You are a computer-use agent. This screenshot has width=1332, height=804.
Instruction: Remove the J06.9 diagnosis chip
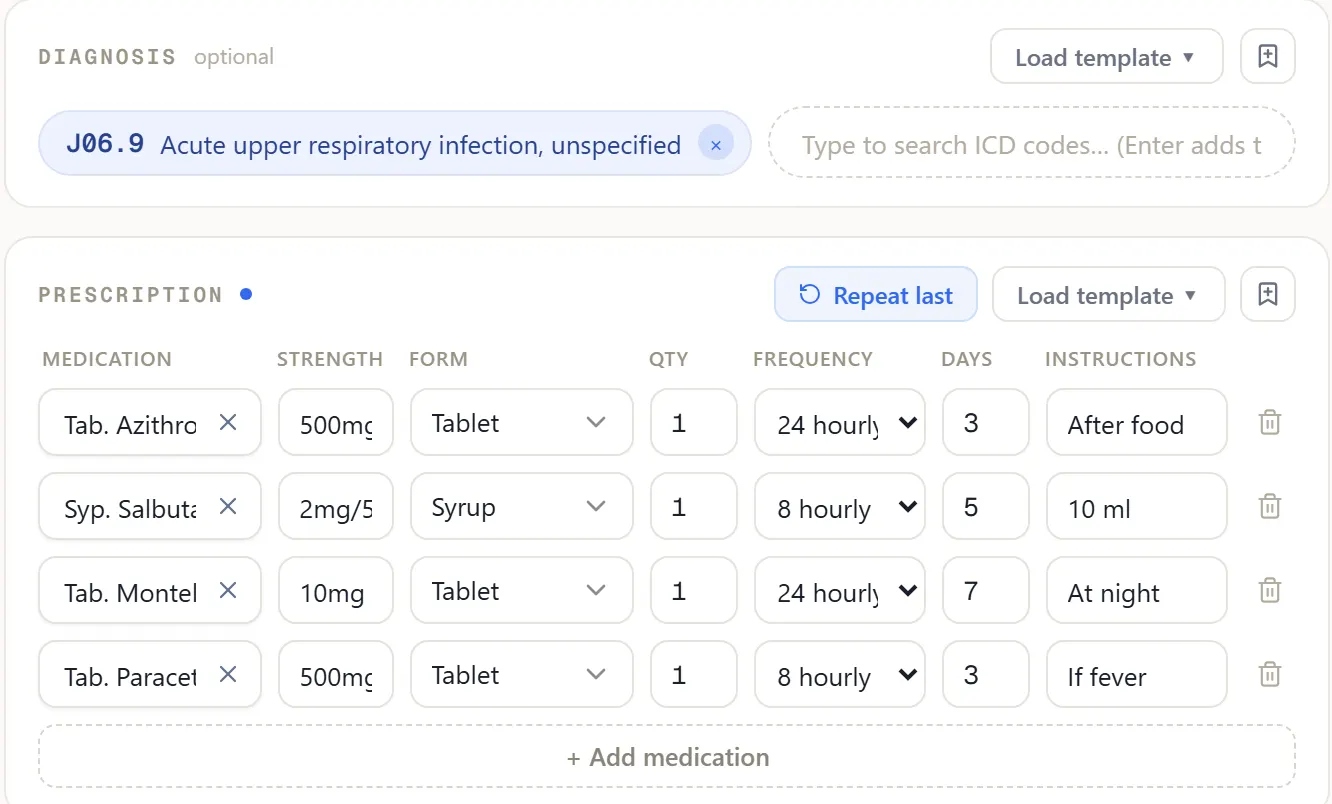click(x=715, y=144)
